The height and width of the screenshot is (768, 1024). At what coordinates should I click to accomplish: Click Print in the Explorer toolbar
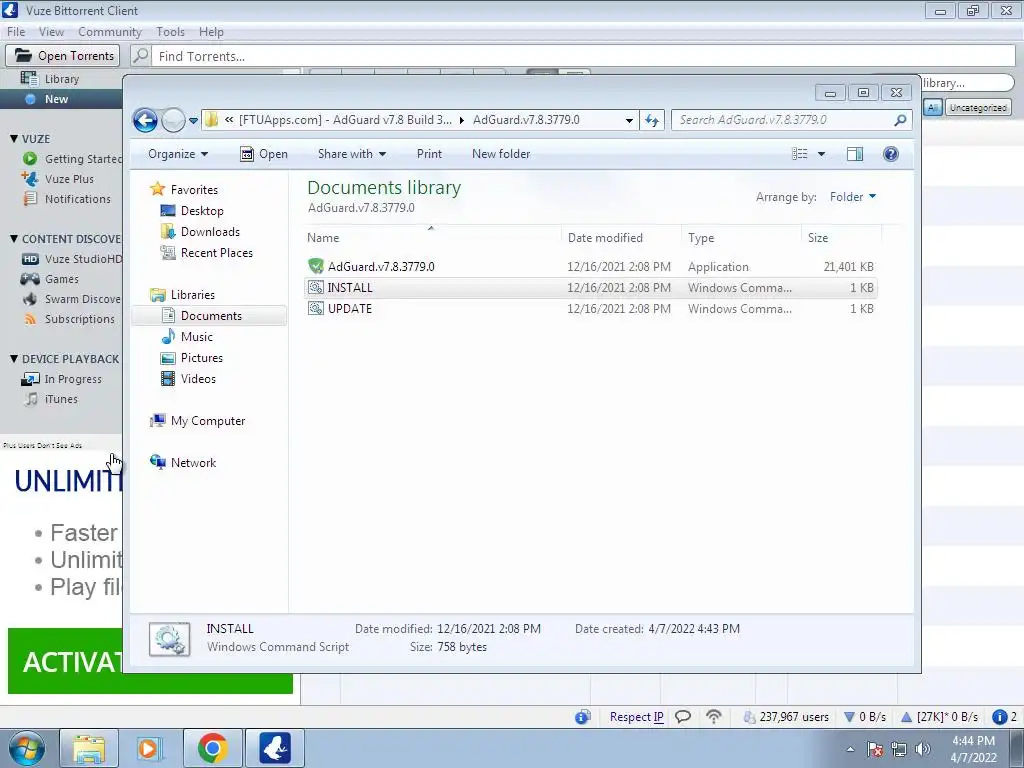[x=429, y=154]
